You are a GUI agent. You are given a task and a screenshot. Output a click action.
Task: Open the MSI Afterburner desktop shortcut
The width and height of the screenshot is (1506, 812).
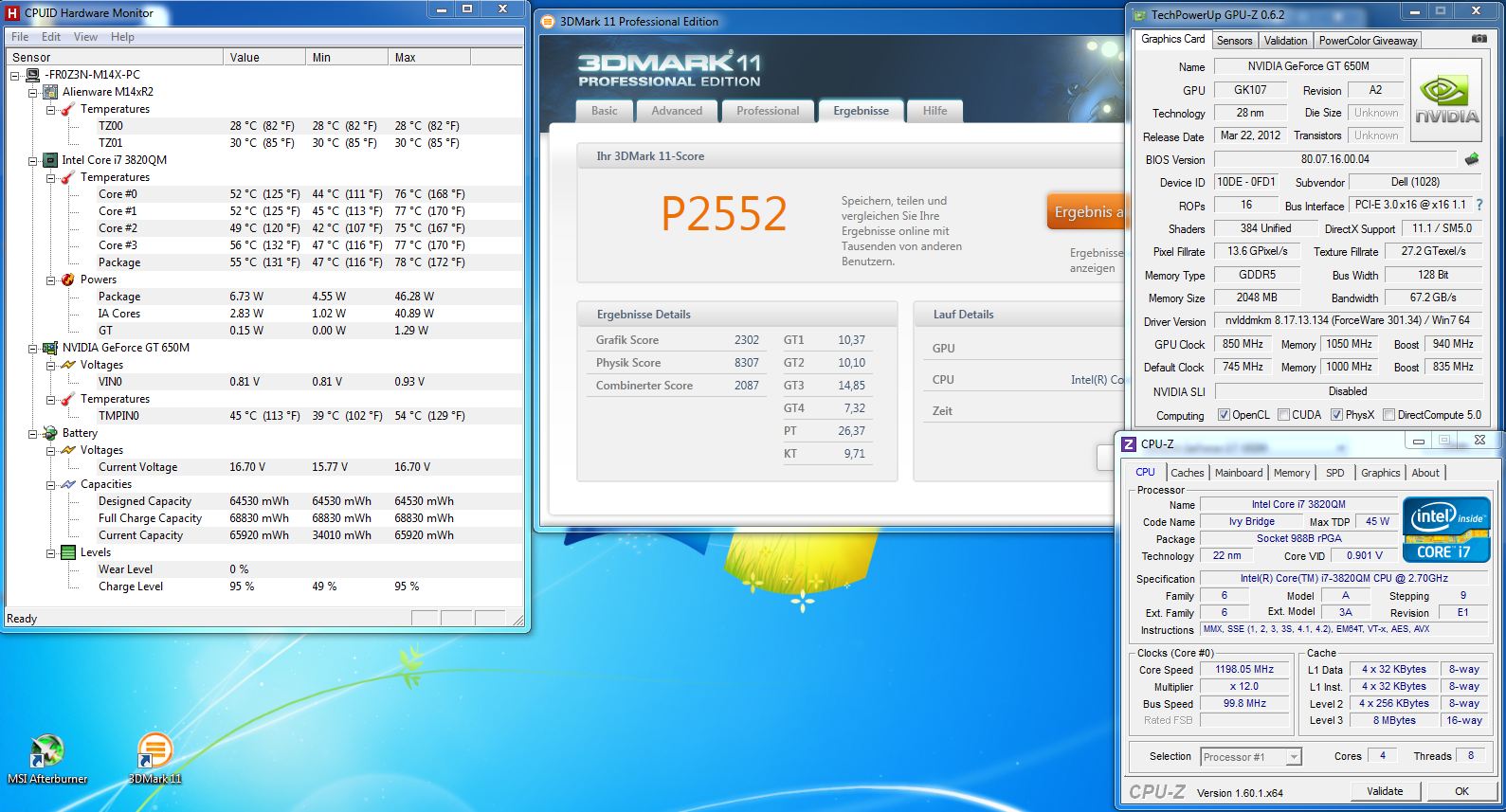click(x=46, y=753)
